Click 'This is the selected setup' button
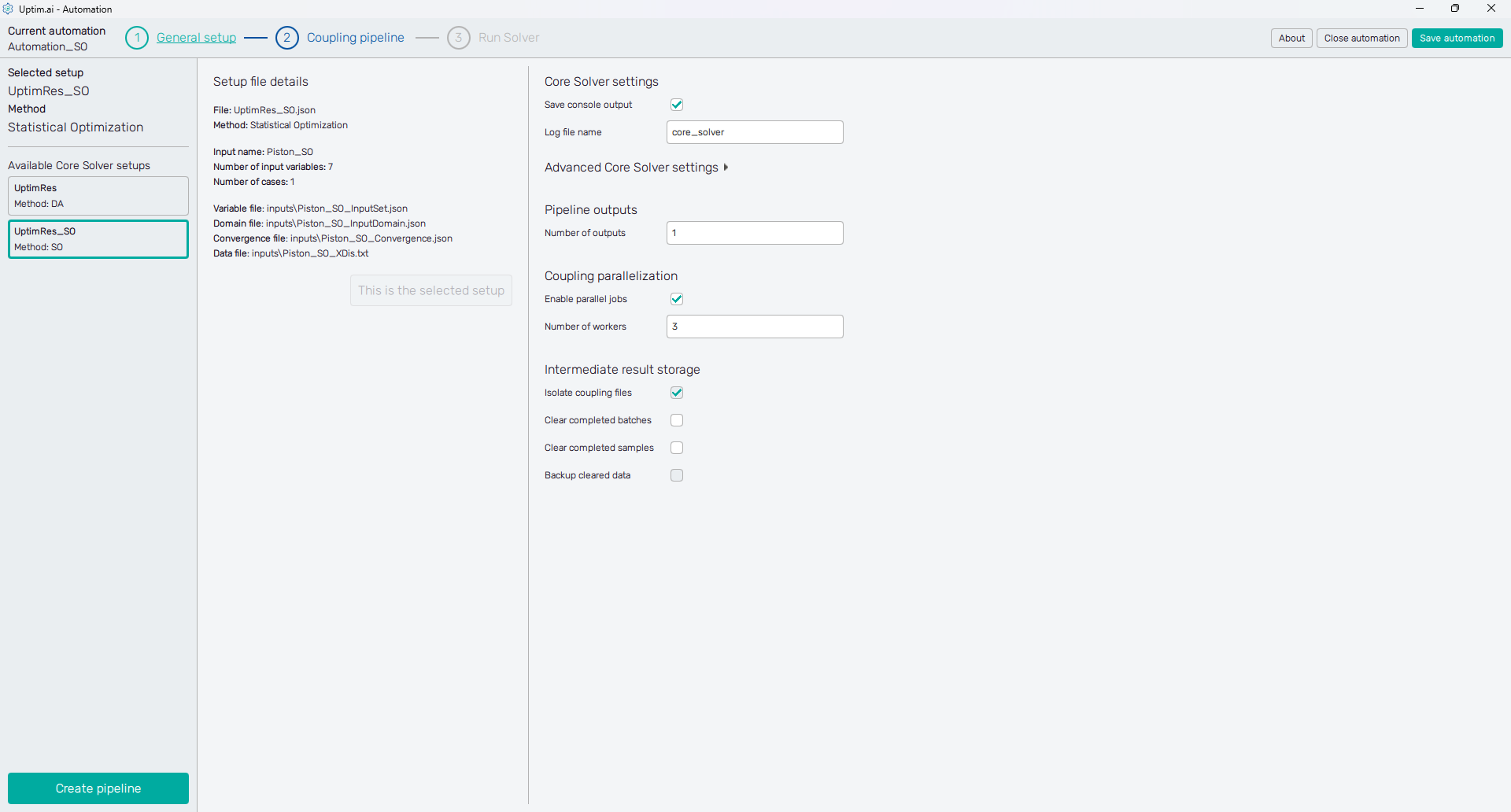The height and width of the screenshot is (812, 1511). pyautogui.click(x=431, y=290)
